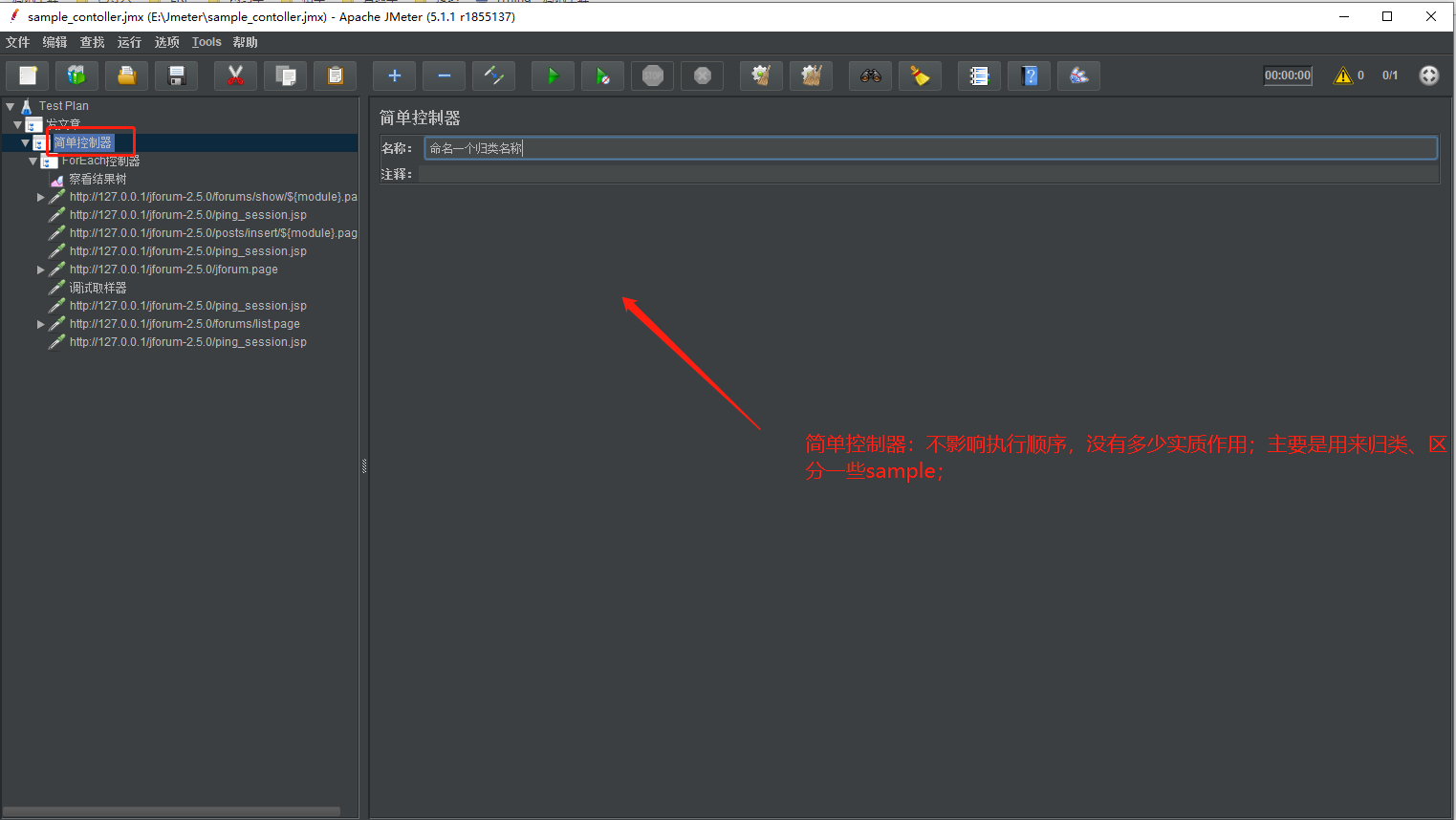
Task: Open the search dialog with binoculars icon
Action: point(870,76)
